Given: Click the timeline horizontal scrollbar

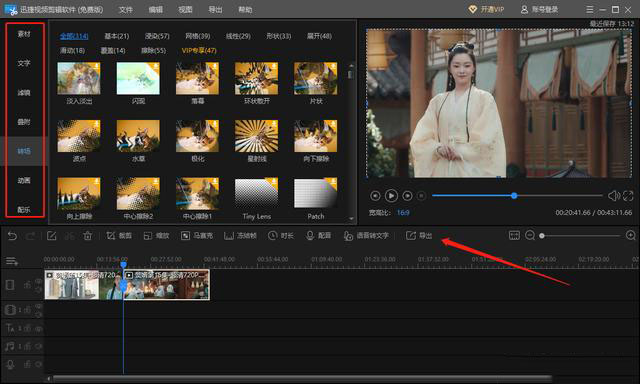Looking at the screenshot, I should (x=302, y=378).
